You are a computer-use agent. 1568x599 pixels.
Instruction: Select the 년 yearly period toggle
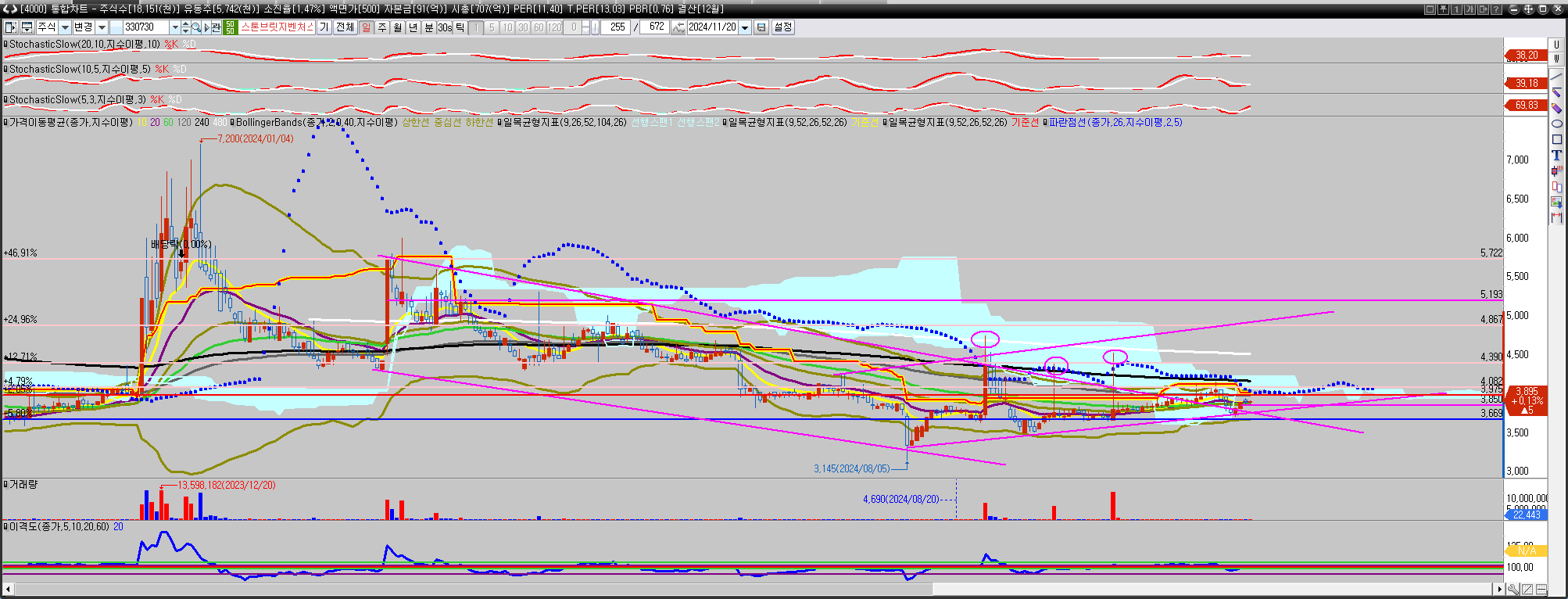coord(413,27)
